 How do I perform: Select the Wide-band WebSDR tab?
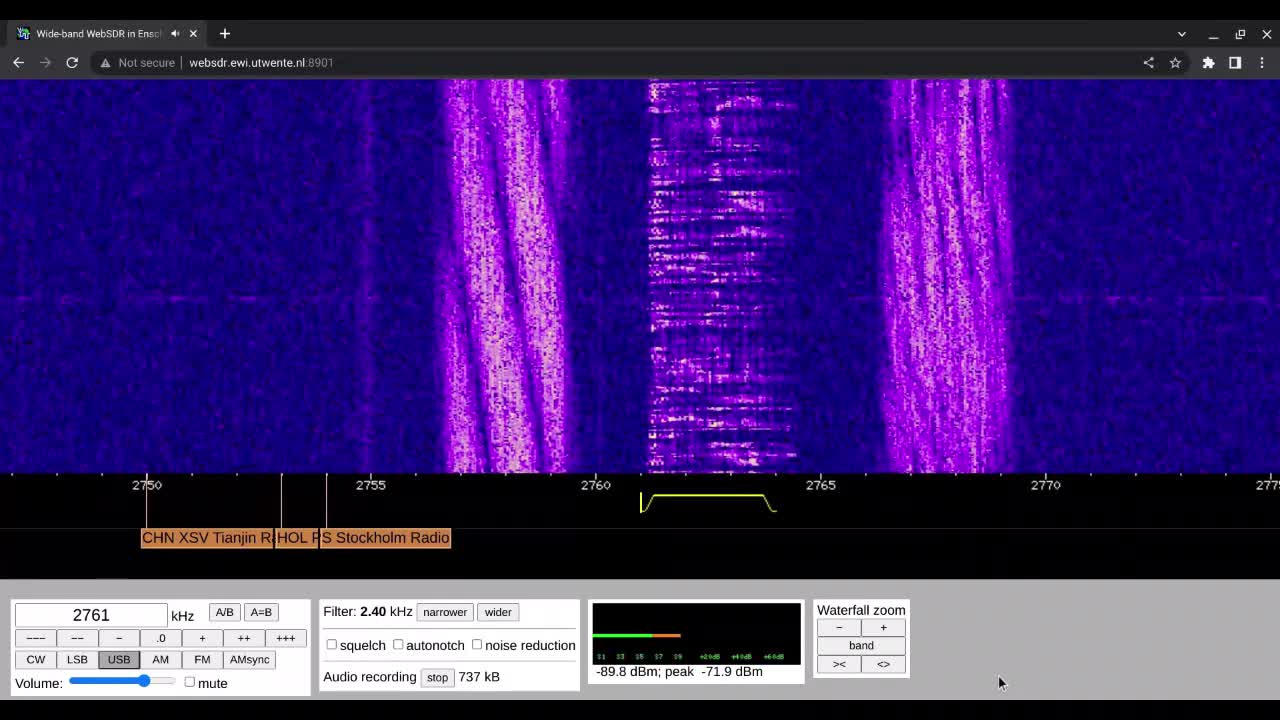click(97, 33)
